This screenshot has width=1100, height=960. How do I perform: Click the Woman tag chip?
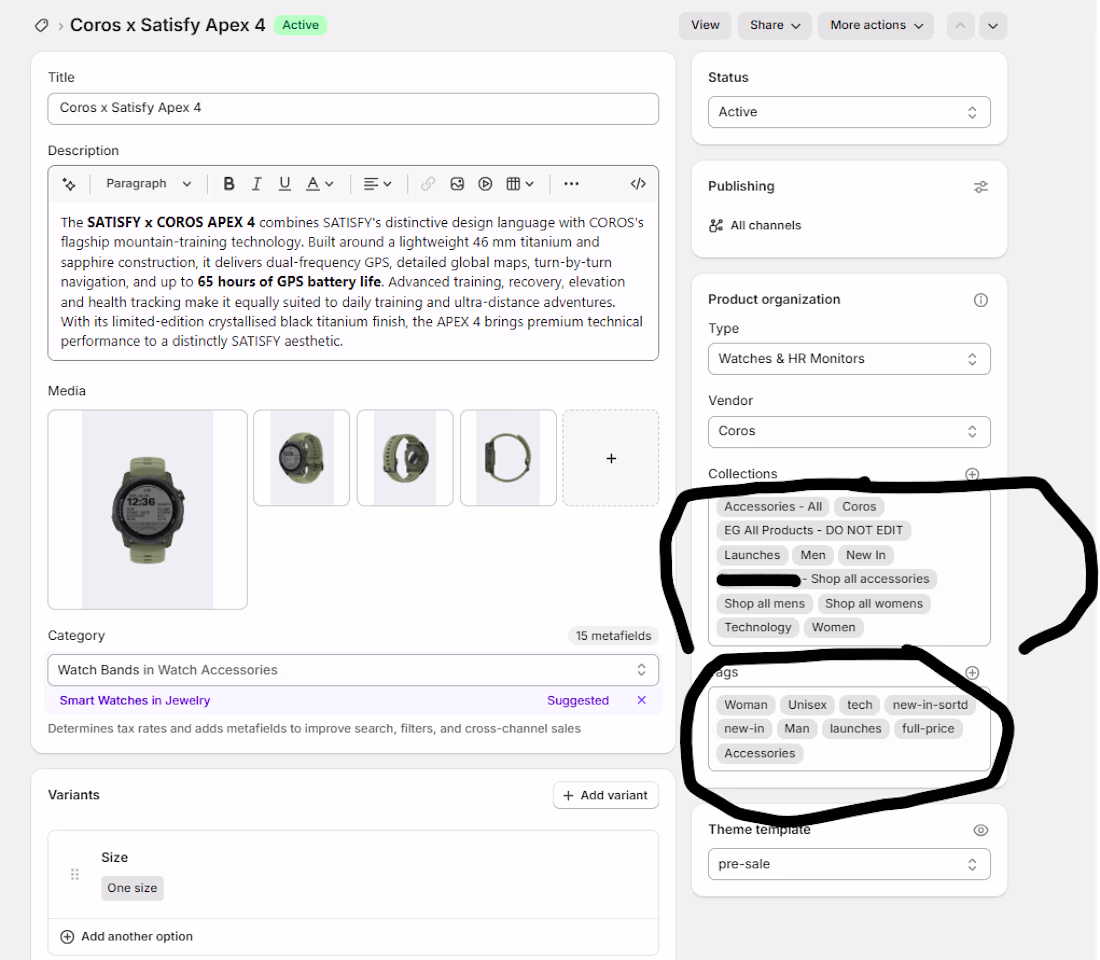pos(746,705)
